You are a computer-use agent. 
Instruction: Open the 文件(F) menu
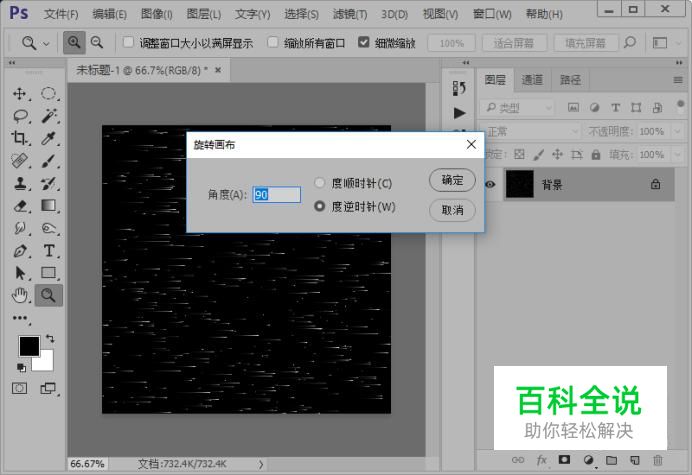pos(61,14)
